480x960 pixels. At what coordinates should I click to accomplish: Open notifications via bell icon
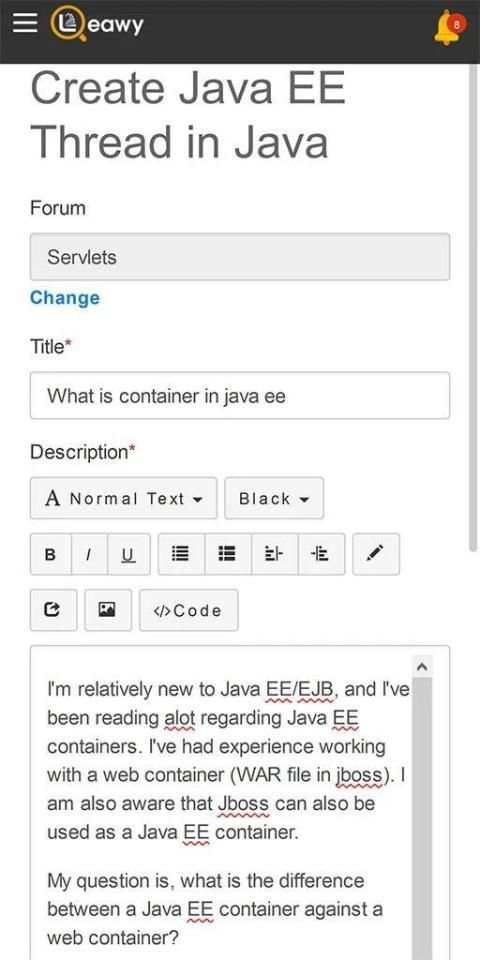click(x=449, y=28)
